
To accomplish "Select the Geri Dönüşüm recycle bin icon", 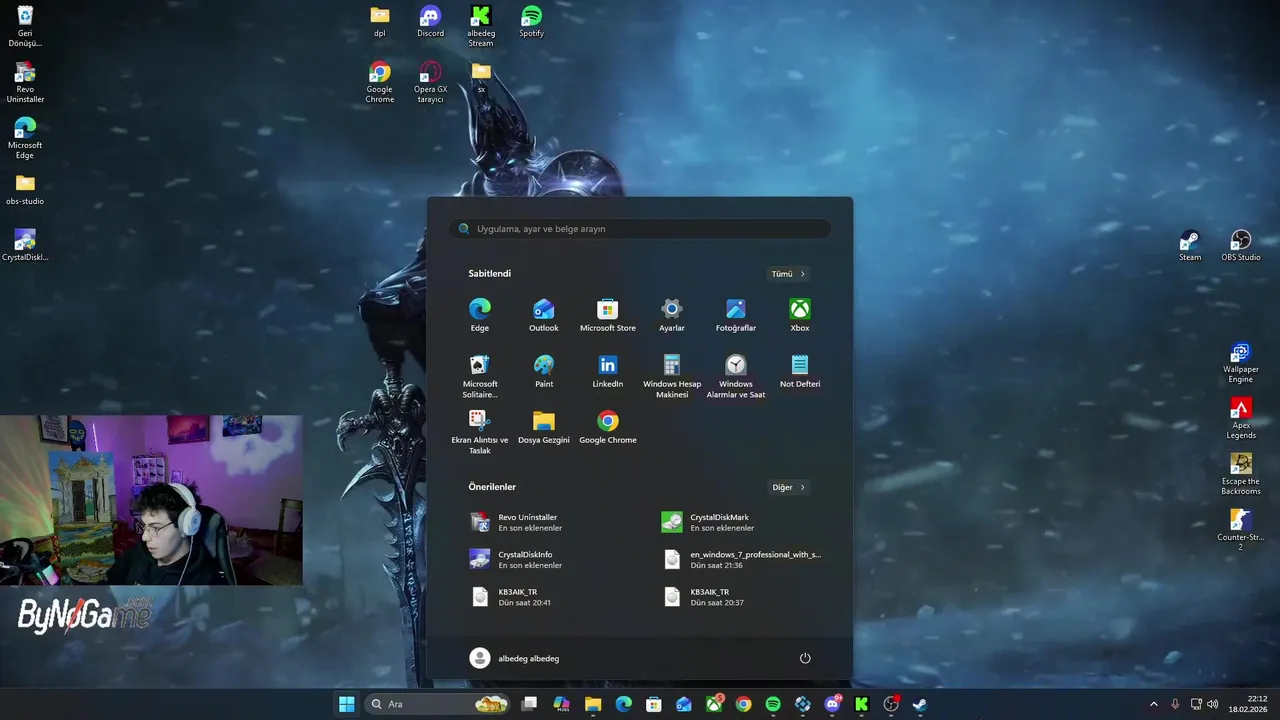I will (x=25, y=26).
